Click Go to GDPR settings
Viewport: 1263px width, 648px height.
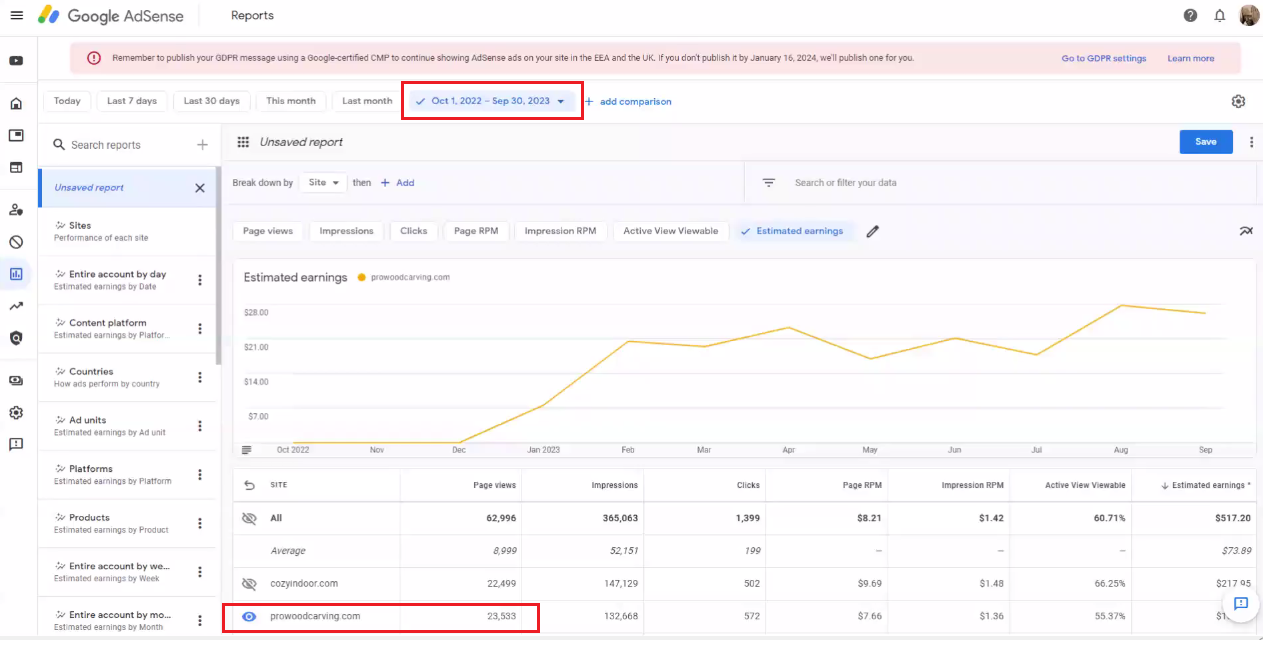[1104, 59]
